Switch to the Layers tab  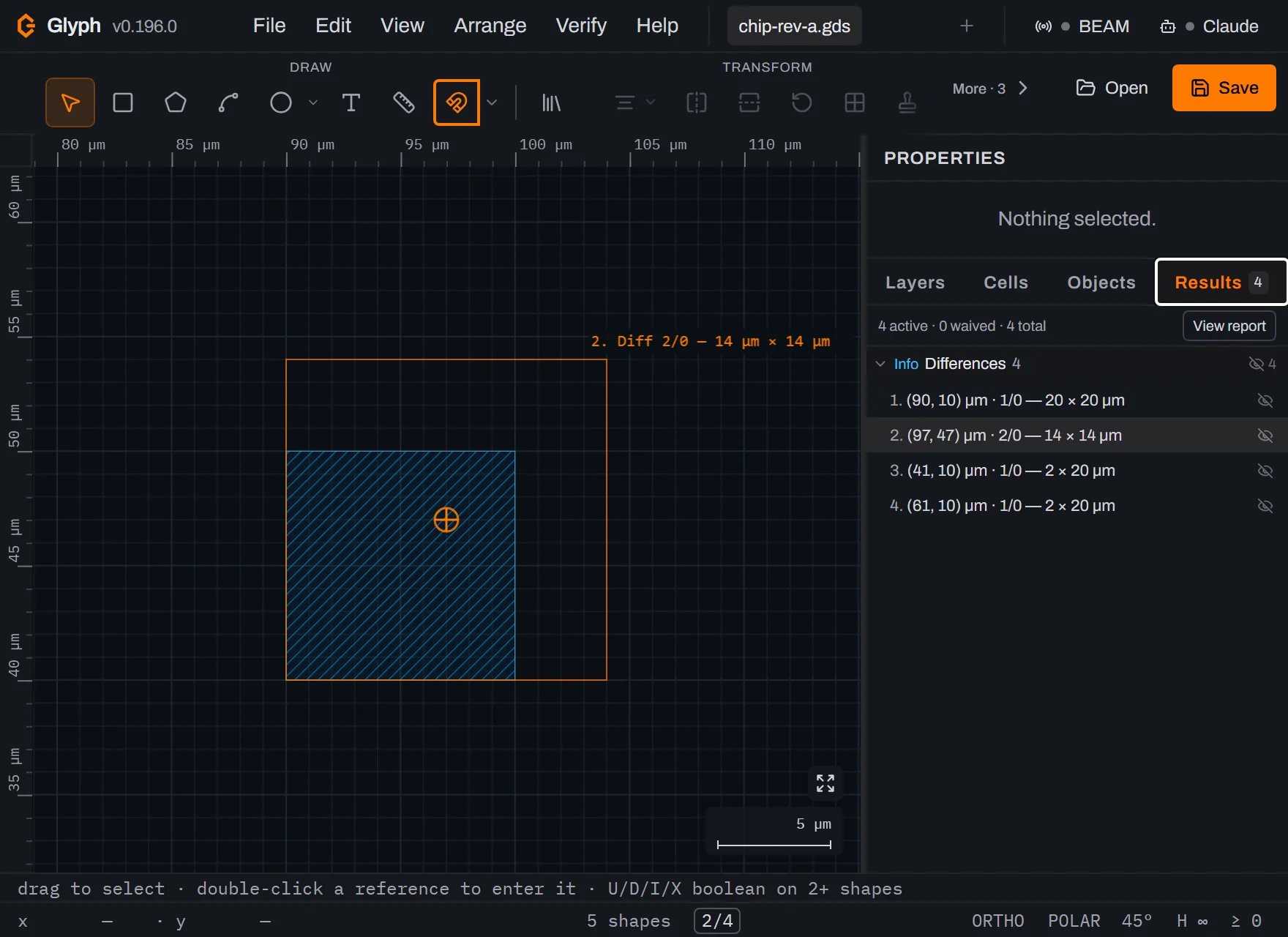pos(915,283)
